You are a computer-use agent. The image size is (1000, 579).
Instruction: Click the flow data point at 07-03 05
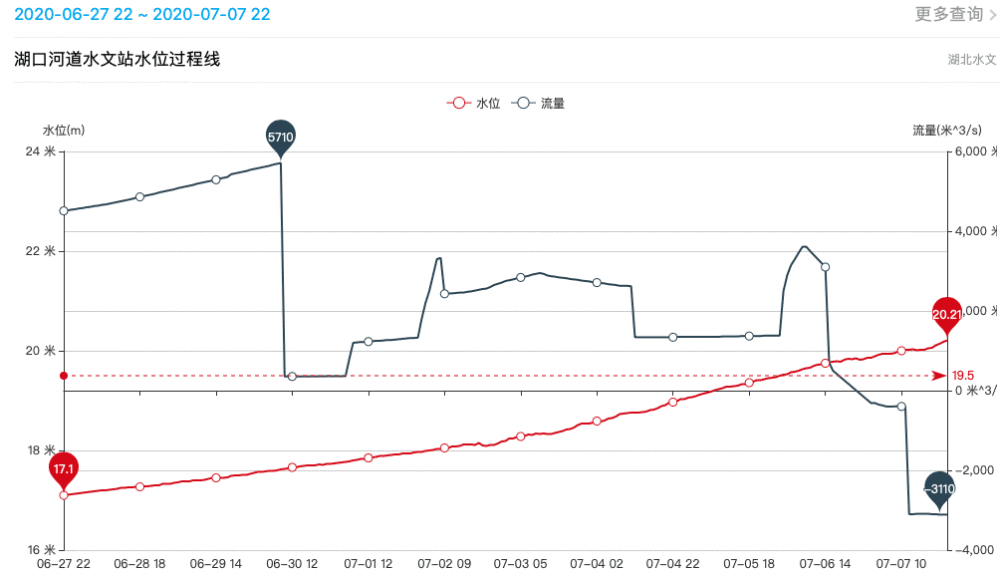pyautogui.click(x=521, y=277)
